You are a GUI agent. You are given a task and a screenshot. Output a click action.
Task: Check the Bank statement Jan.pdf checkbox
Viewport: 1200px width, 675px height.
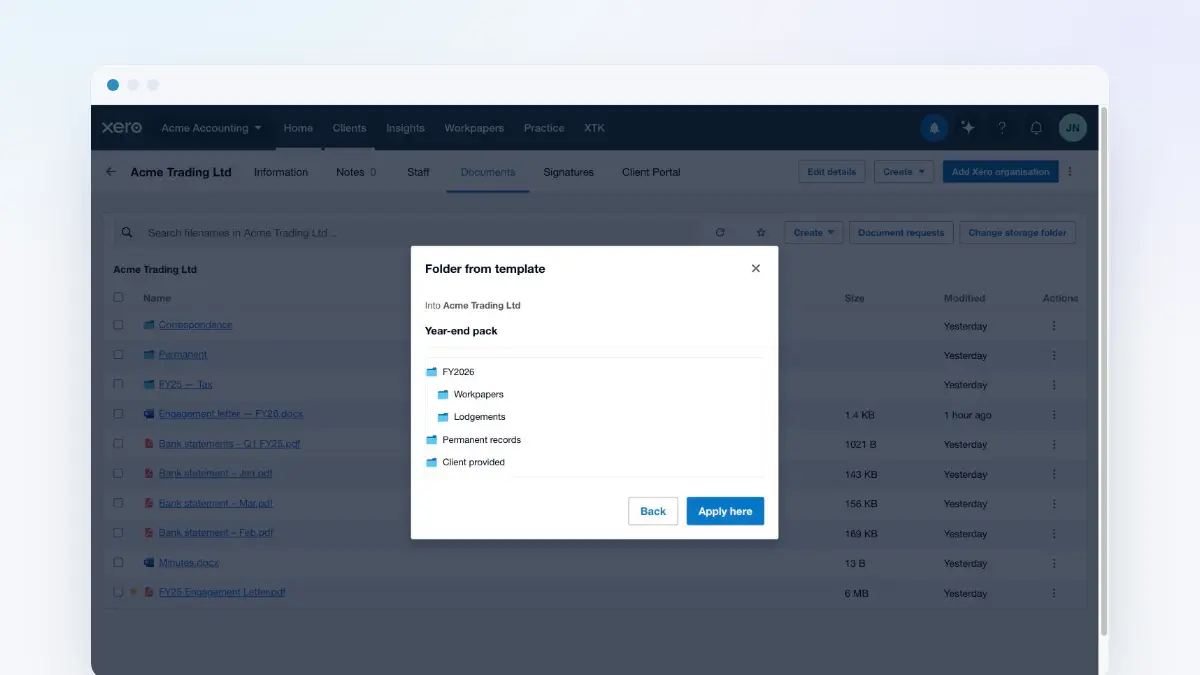(x=119, y=473)
